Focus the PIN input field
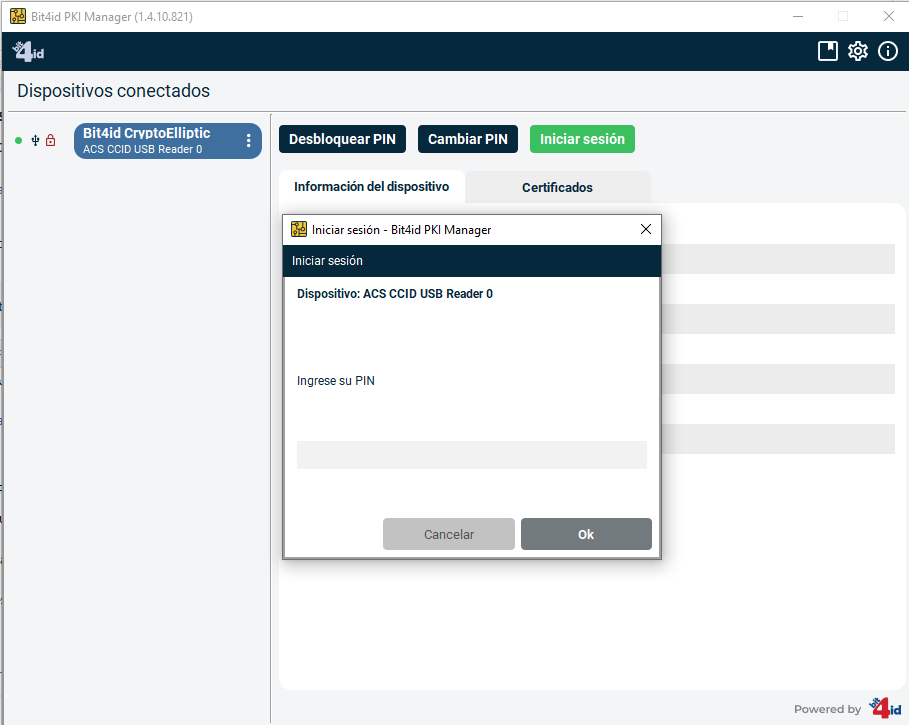 pyautogui.click(x=472, y=455)
